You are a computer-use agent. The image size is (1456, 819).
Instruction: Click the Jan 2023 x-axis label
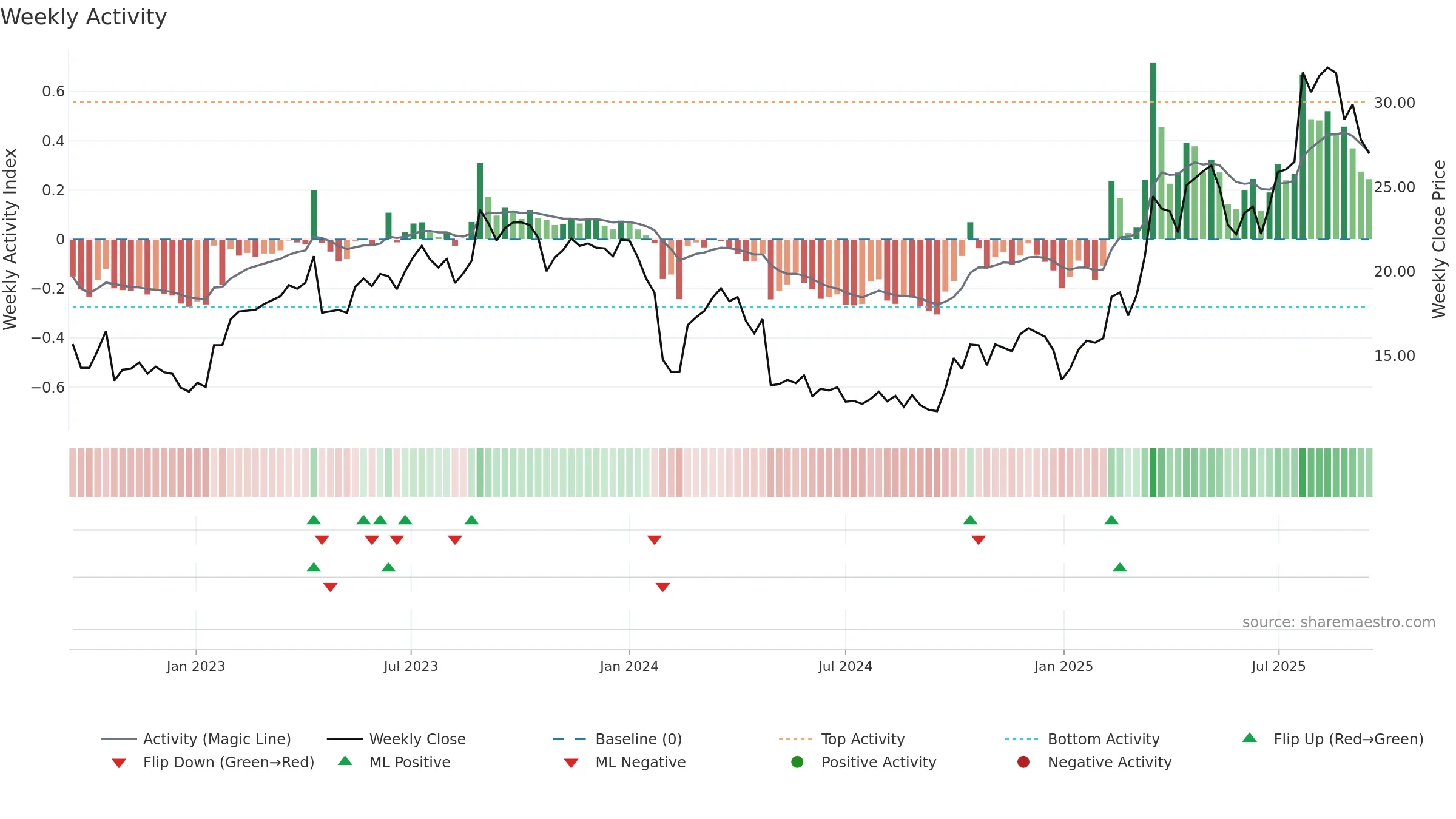196,666
